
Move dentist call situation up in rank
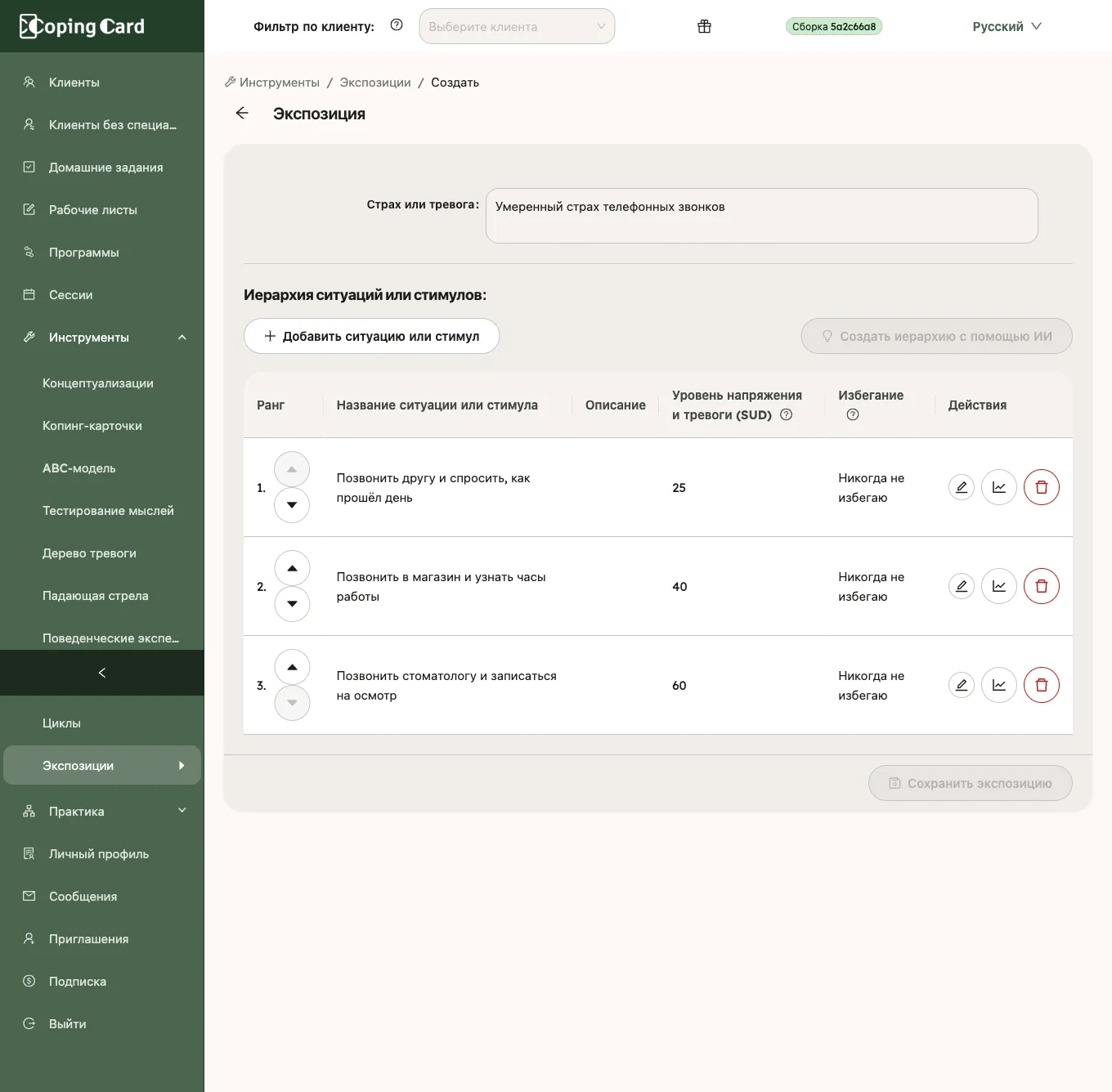coord(292,667)
